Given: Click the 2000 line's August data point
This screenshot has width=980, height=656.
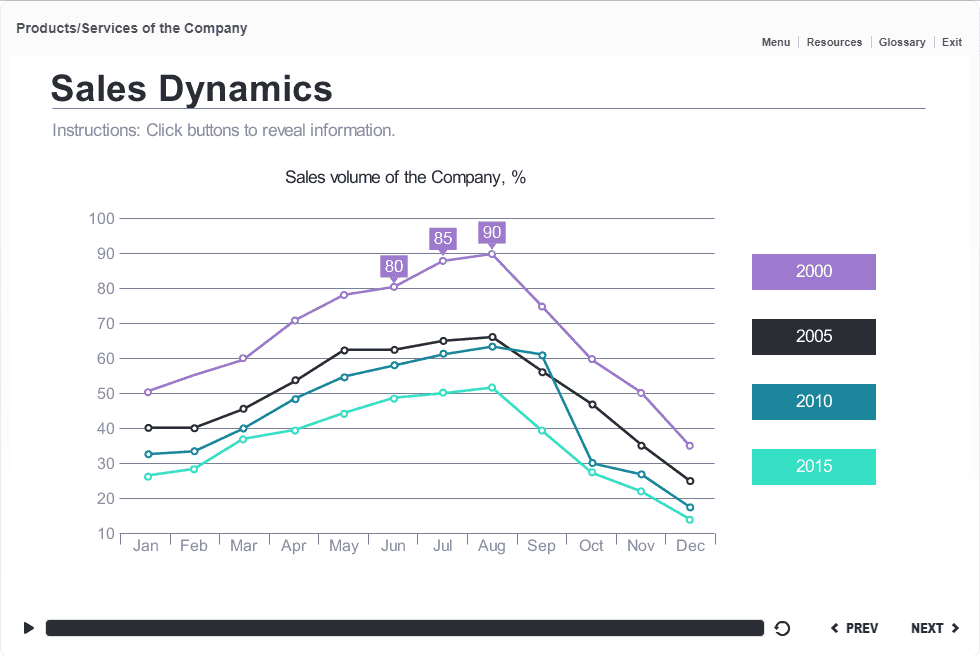Looking at the screenshot, I should point(491,254).
